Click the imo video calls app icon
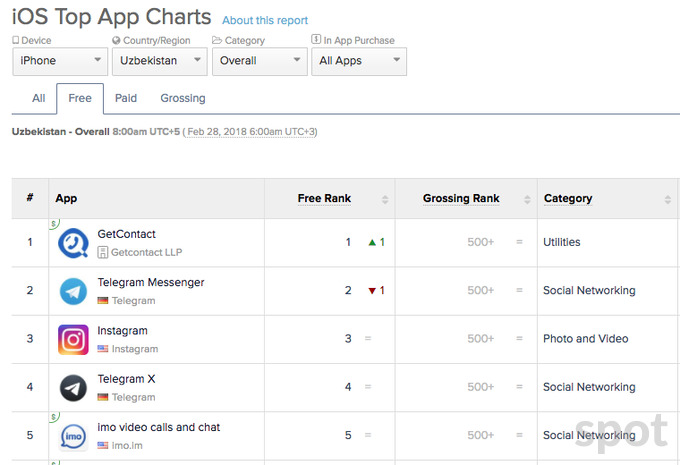Screen dimensions: 680x465 click(x=73, y=436)
